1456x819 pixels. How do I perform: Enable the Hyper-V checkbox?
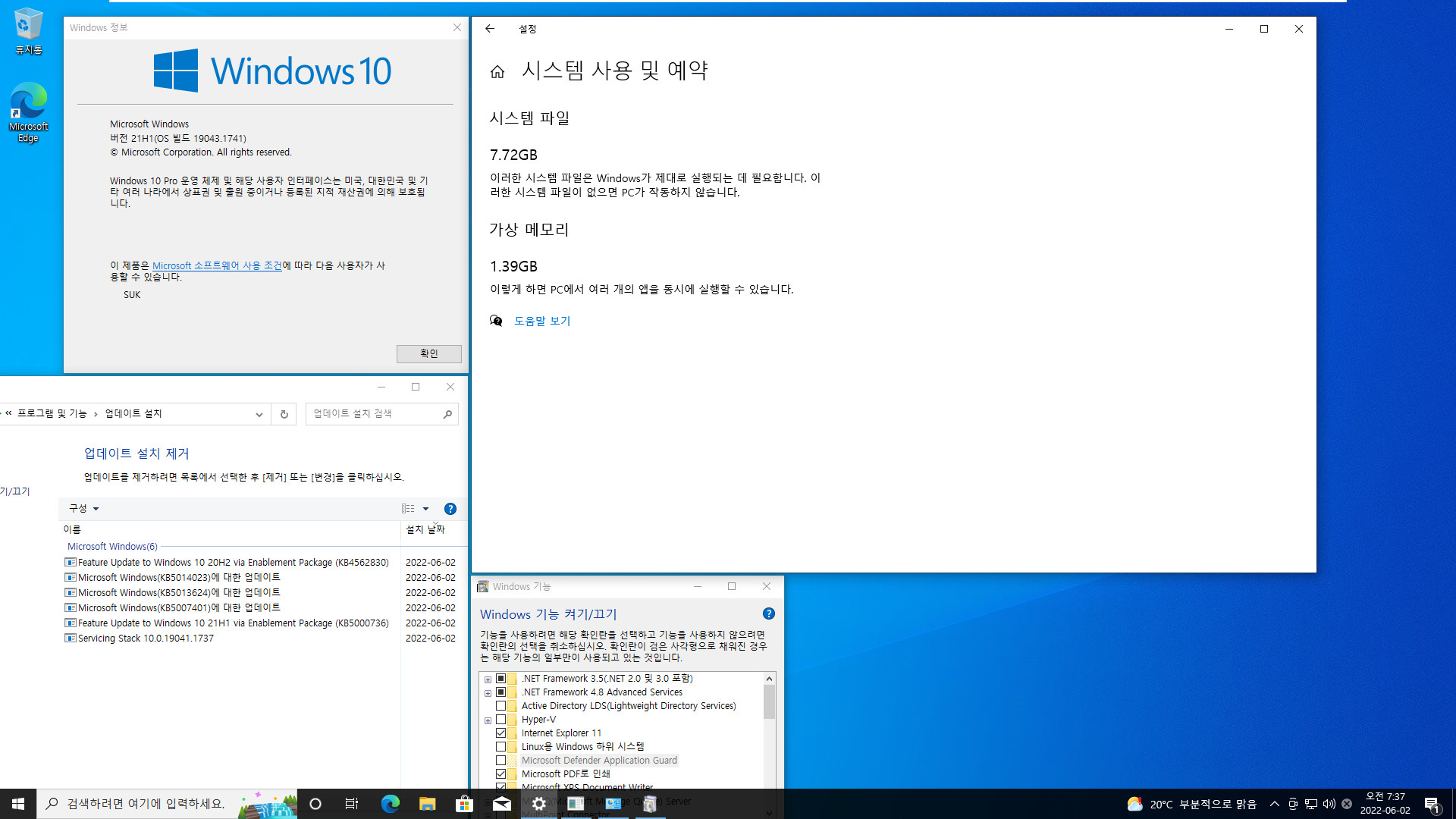pyautogui.click(x=500, y=720)
